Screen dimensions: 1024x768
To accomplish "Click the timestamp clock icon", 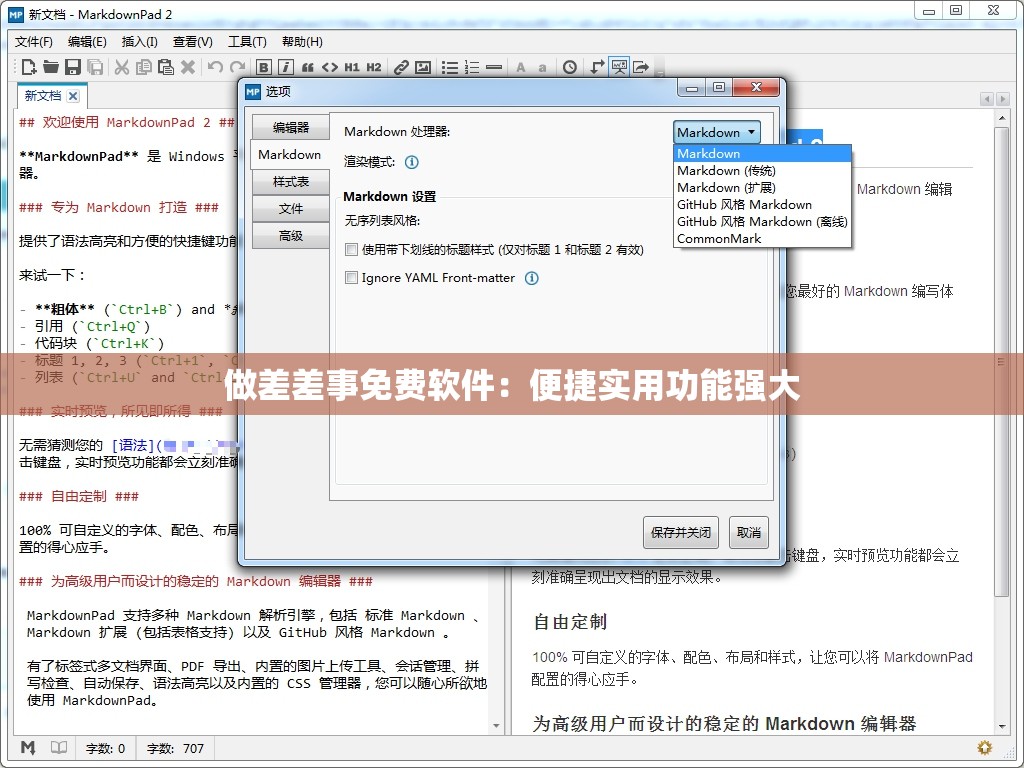I will (x=568, y=67).
